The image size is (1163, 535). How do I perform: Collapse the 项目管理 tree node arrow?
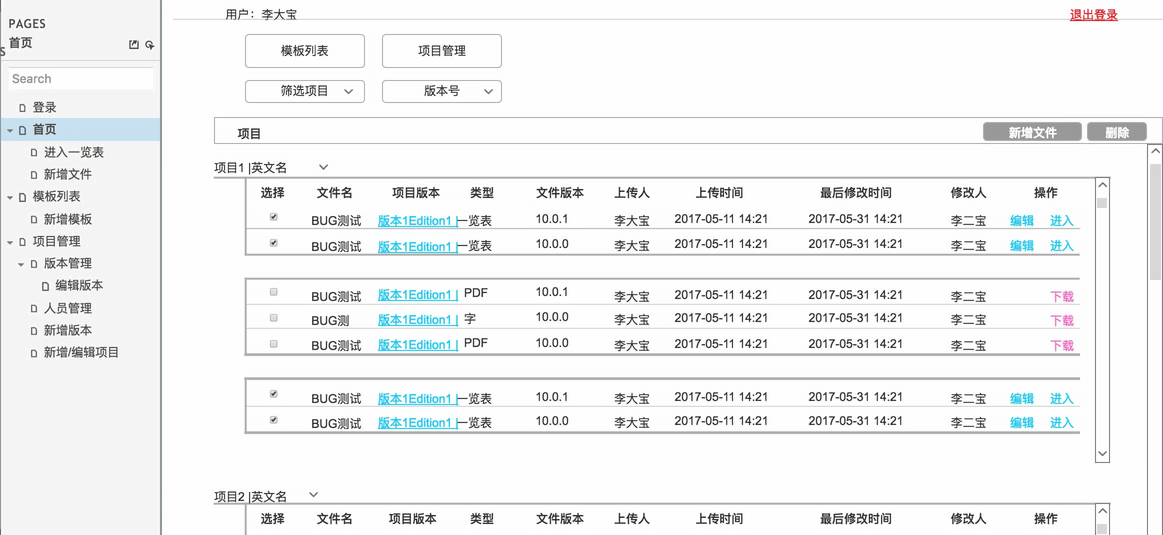(x=10, y=242)
